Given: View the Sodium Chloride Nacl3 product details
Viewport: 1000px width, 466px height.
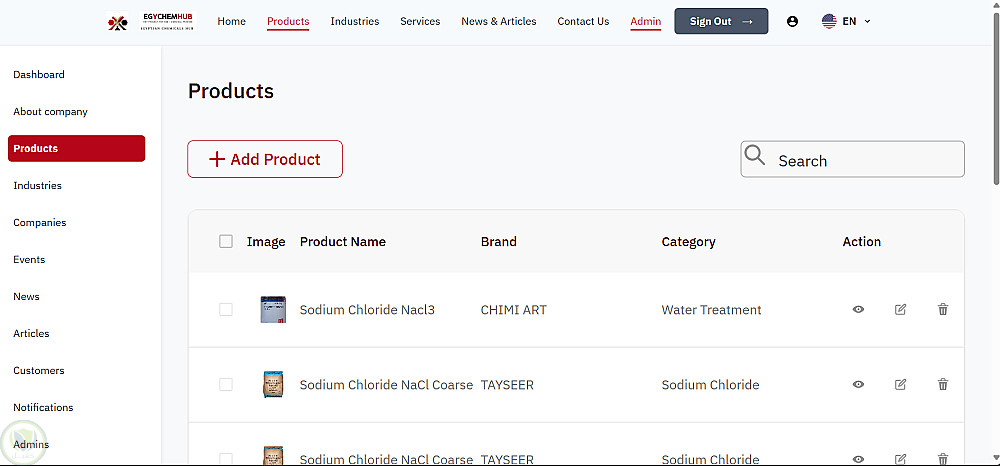Looking at the screenshot, I should [858, 310].
